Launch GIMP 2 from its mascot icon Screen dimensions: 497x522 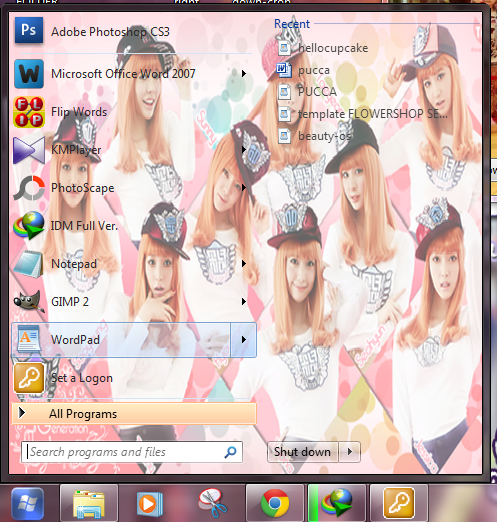29,302
